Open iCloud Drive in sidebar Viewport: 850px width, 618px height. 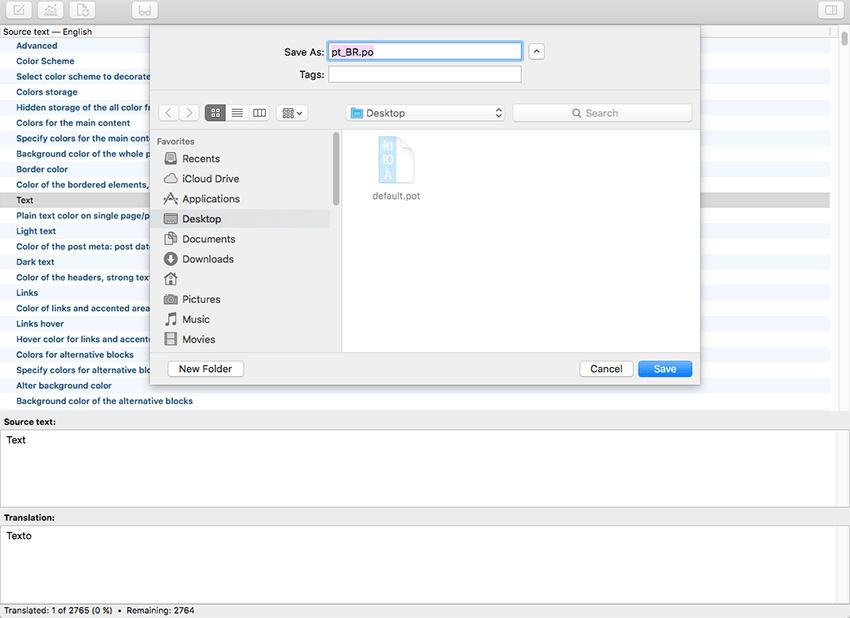click(x=210, y=179)
